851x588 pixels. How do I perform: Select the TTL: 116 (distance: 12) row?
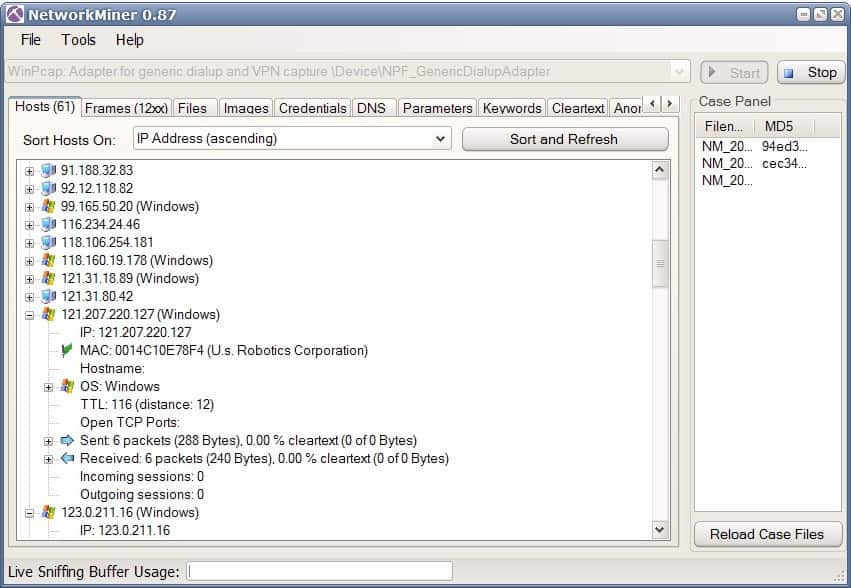click(147, 404)
